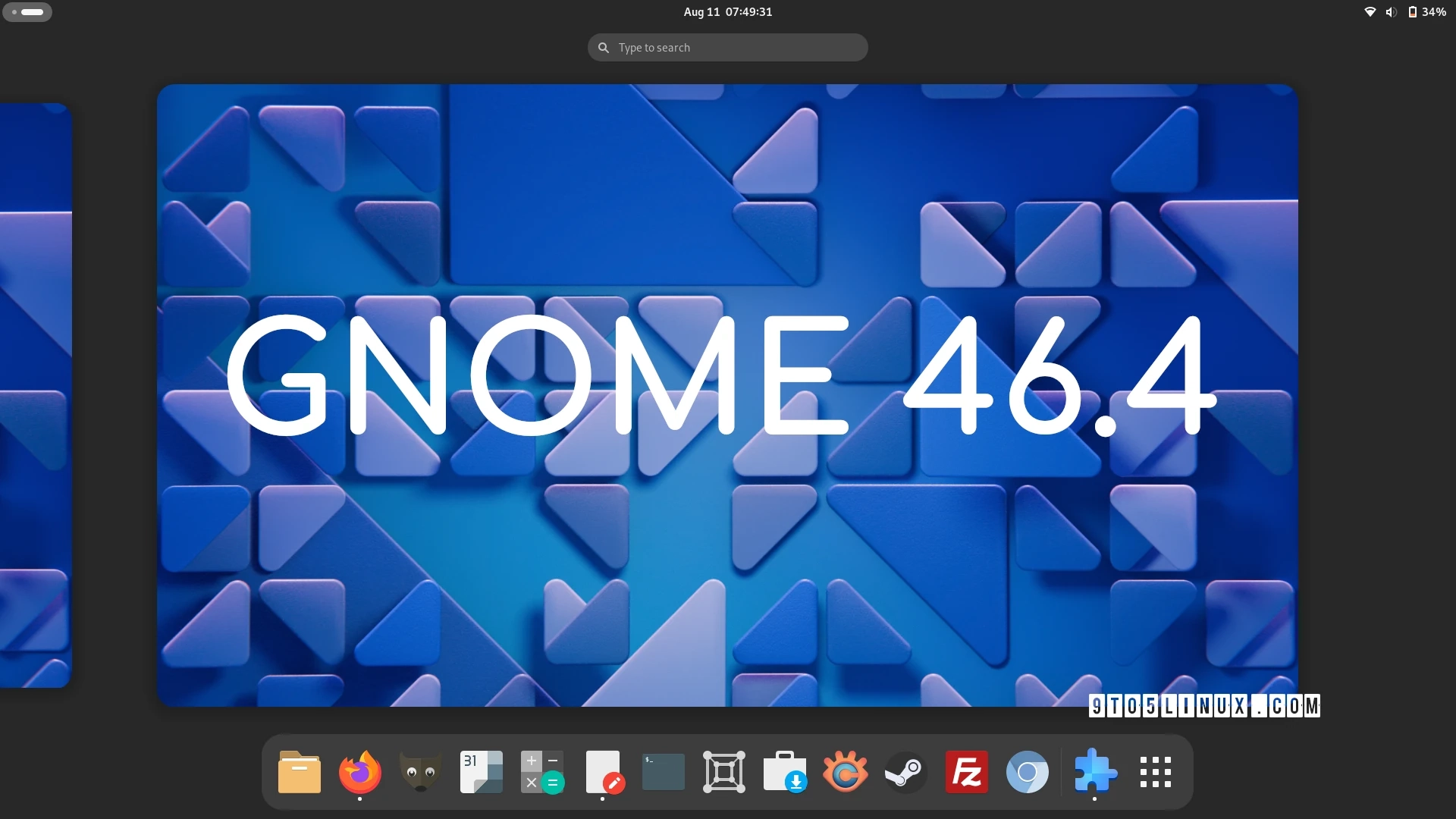Open the Files folder icon in dock
Screen dimensions: 1456x819
pos(299,772)
